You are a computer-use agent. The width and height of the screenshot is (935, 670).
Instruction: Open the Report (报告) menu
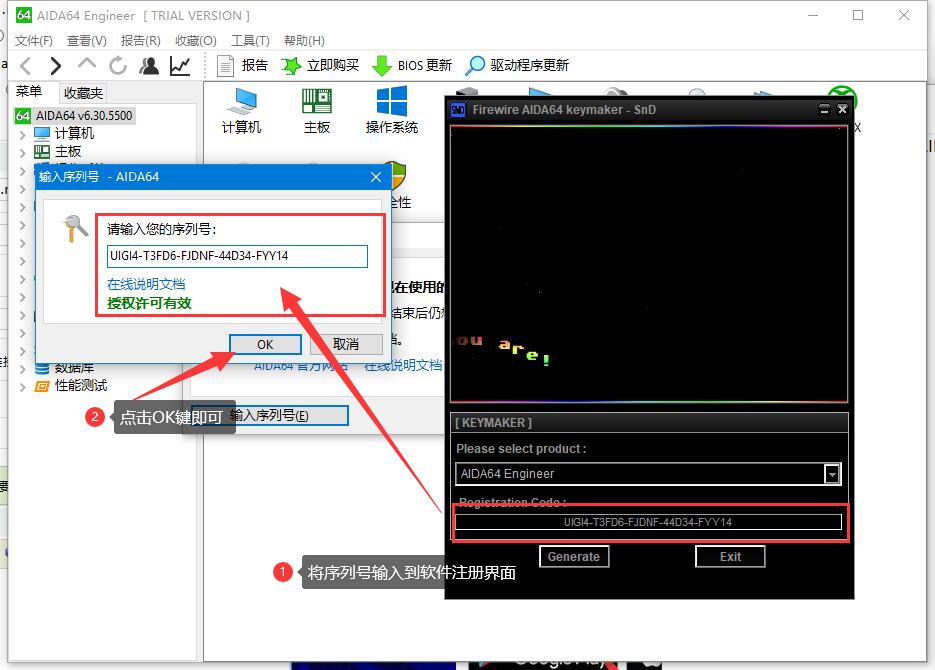click(x=140, y=41)
